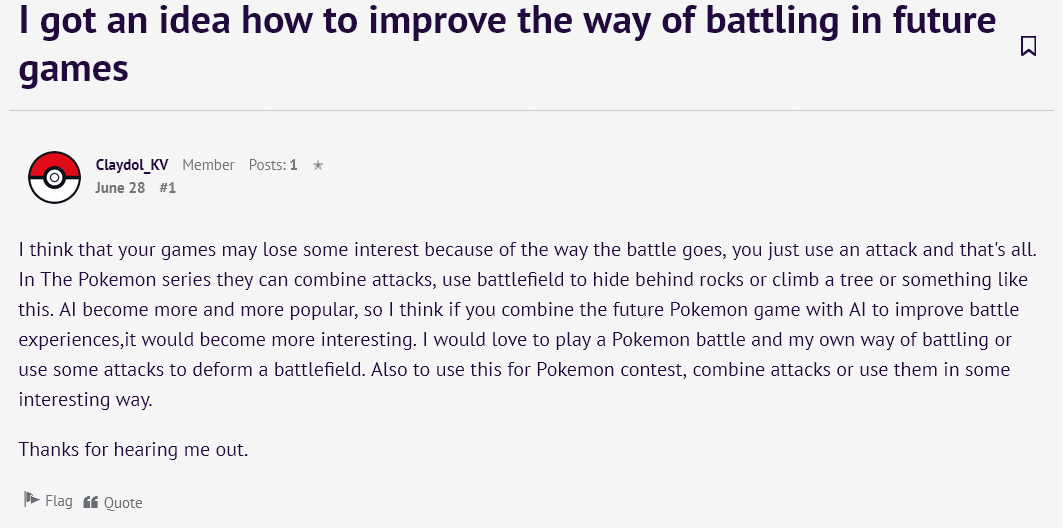Screen dimensions: 1063x528
Task: Click the line starting 'this. AI become more'
Action: click(x=519, y=310)
